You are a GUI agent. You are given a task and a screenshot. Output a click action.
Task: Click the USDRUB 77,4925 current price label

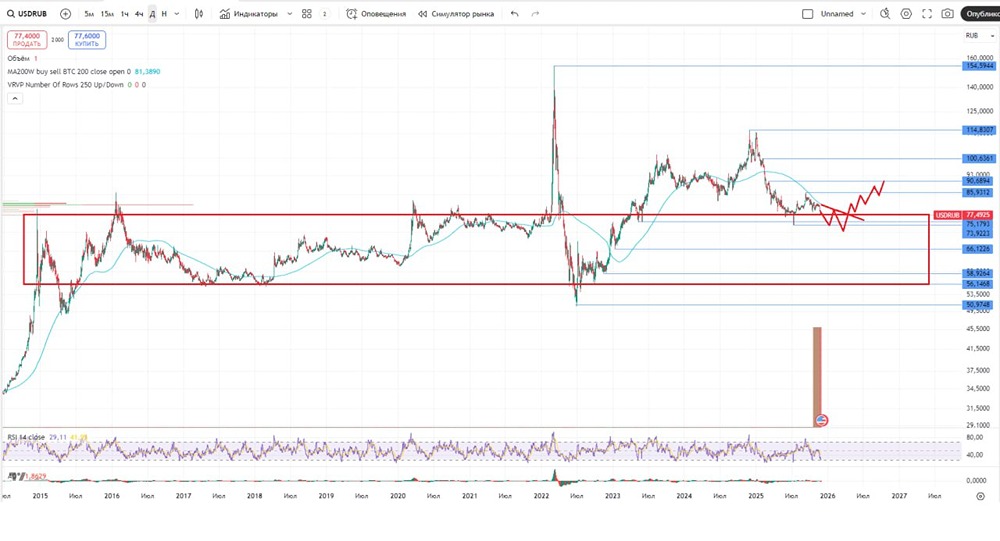tap(965, 215)
